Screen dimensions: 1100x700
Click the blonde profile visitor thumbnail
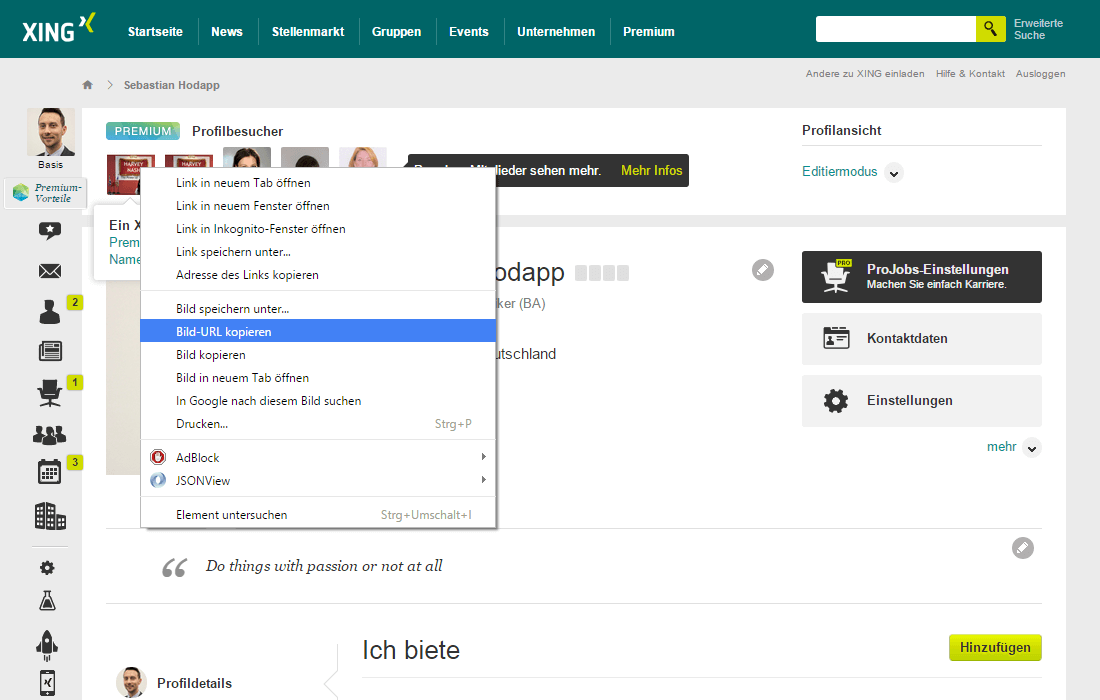pos(363,158)
